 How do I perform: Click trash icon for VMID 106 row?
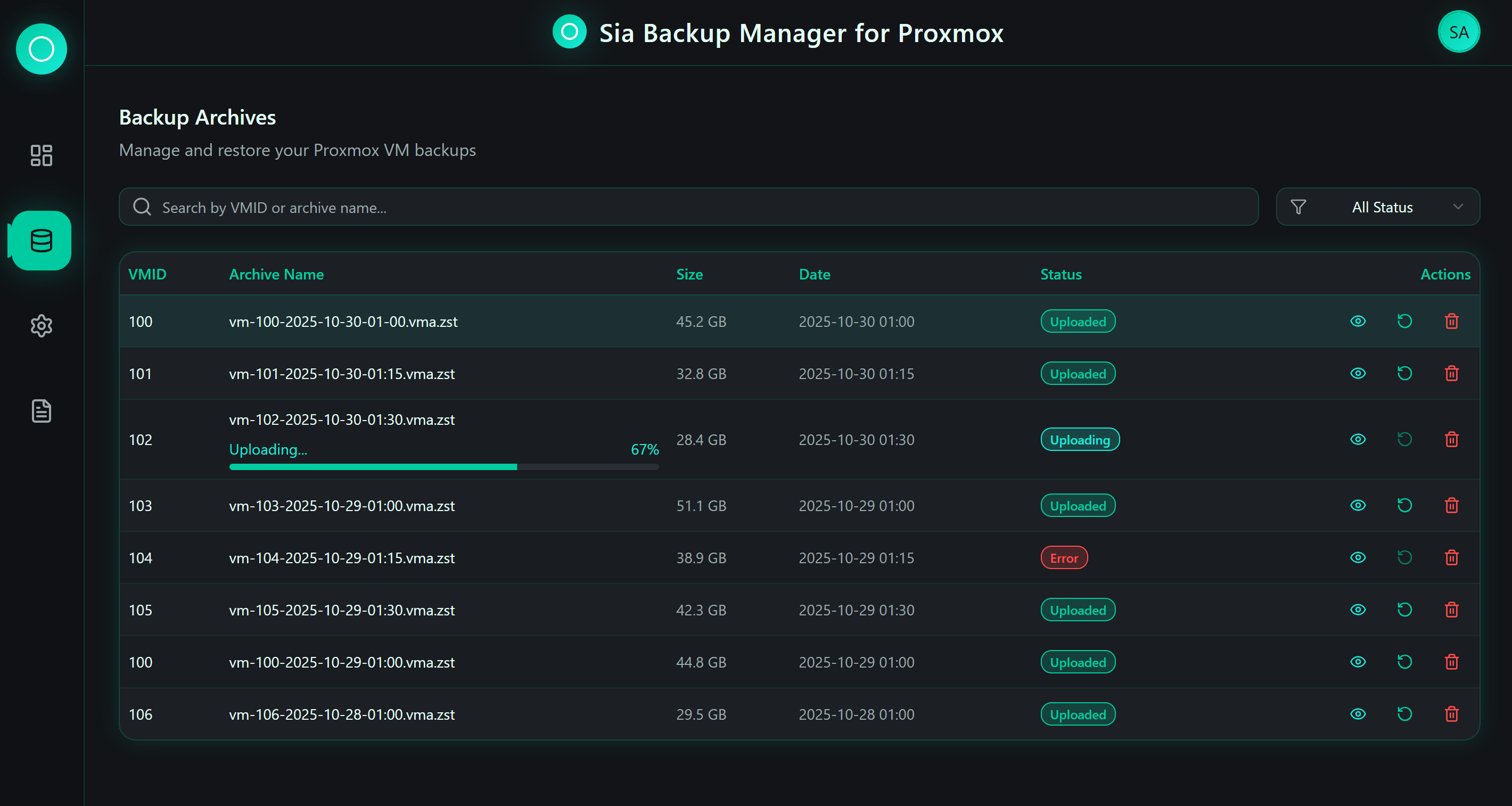1451,714
